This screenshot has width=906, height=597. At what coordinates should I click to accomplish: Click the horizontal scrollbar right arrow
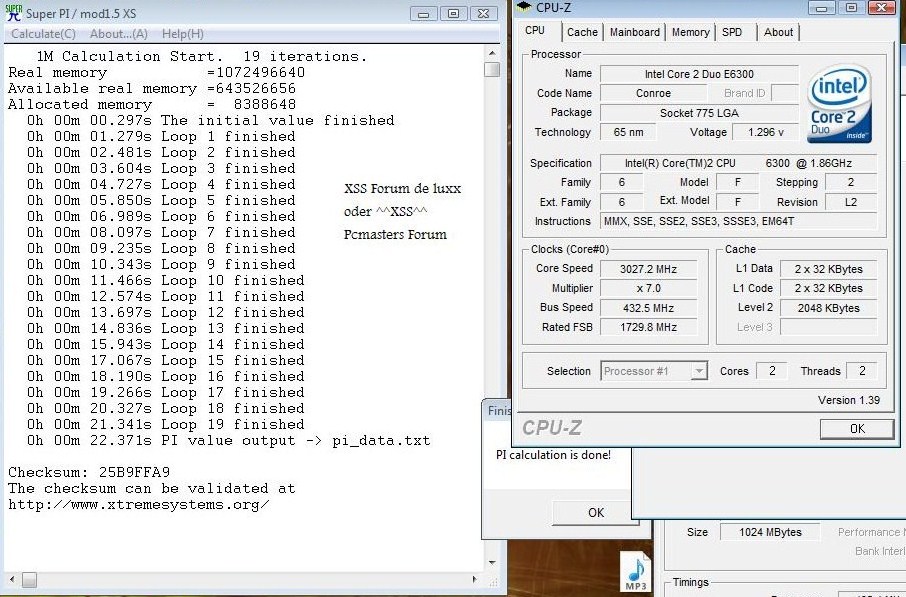tap(475, 579)
